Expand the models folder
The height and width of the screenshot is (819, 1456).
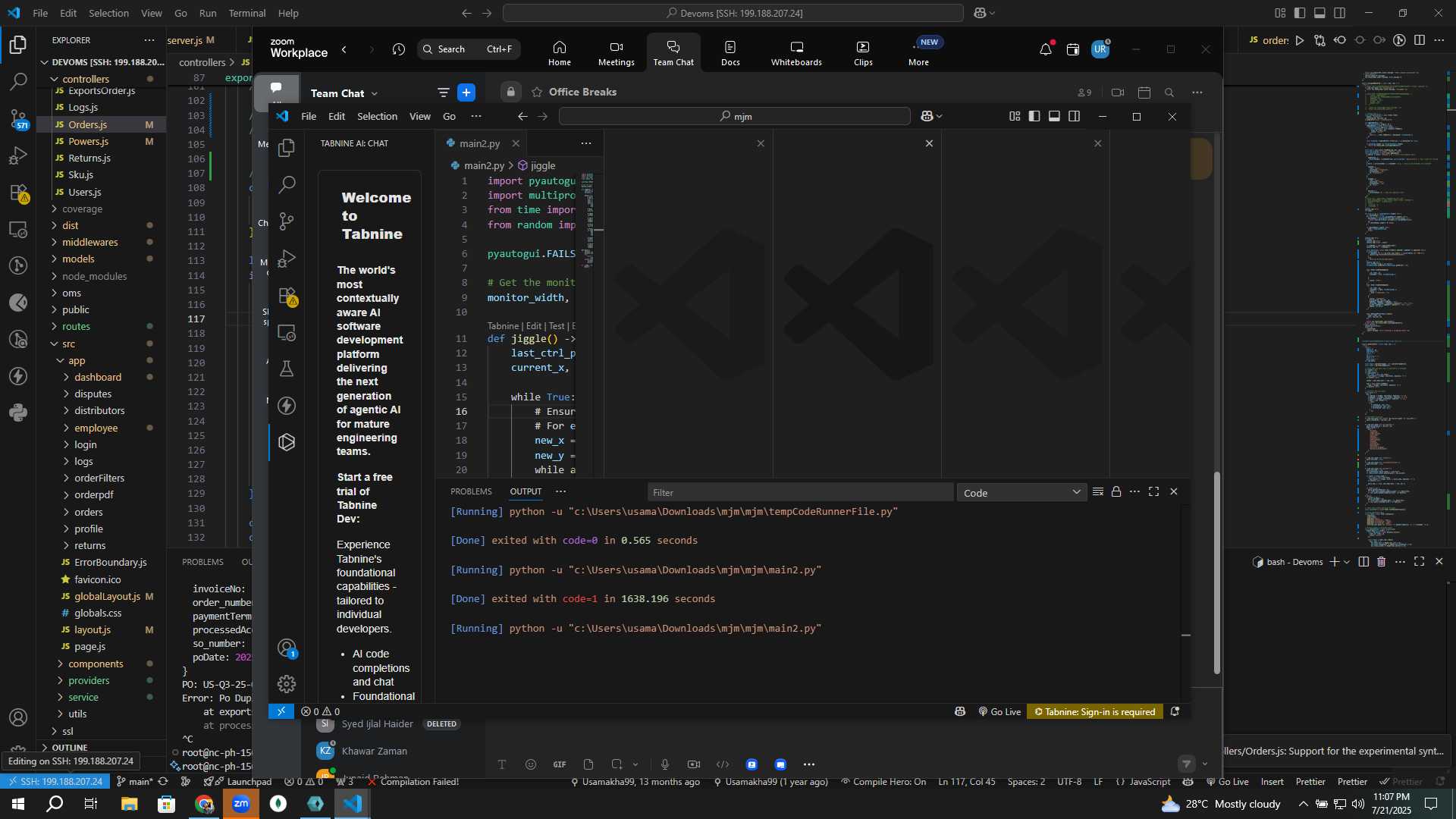pyautogui.click(x=78, y=259)
